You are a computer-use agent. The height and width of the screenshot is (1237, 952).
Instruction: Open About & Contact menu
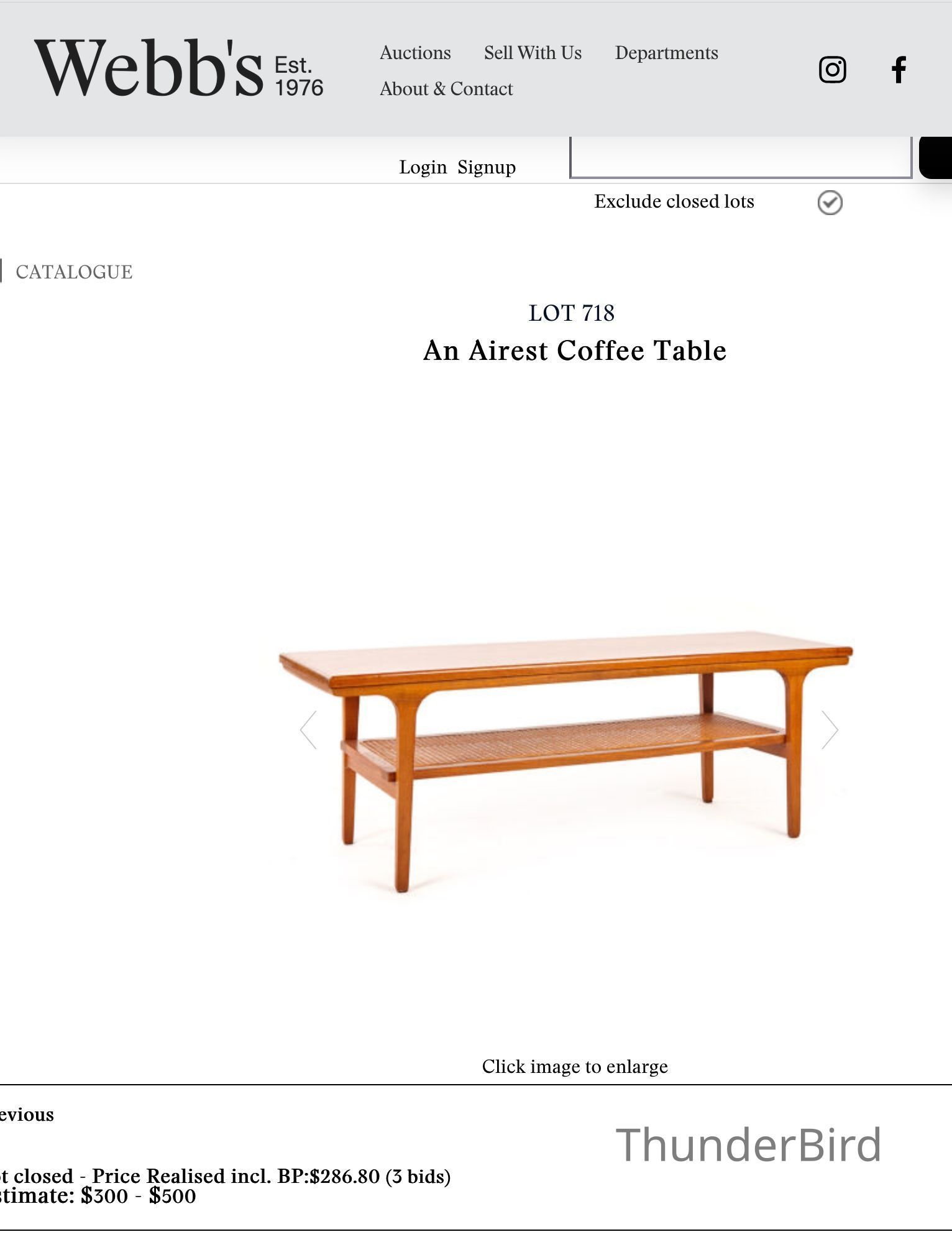click(x=446, y=89)
